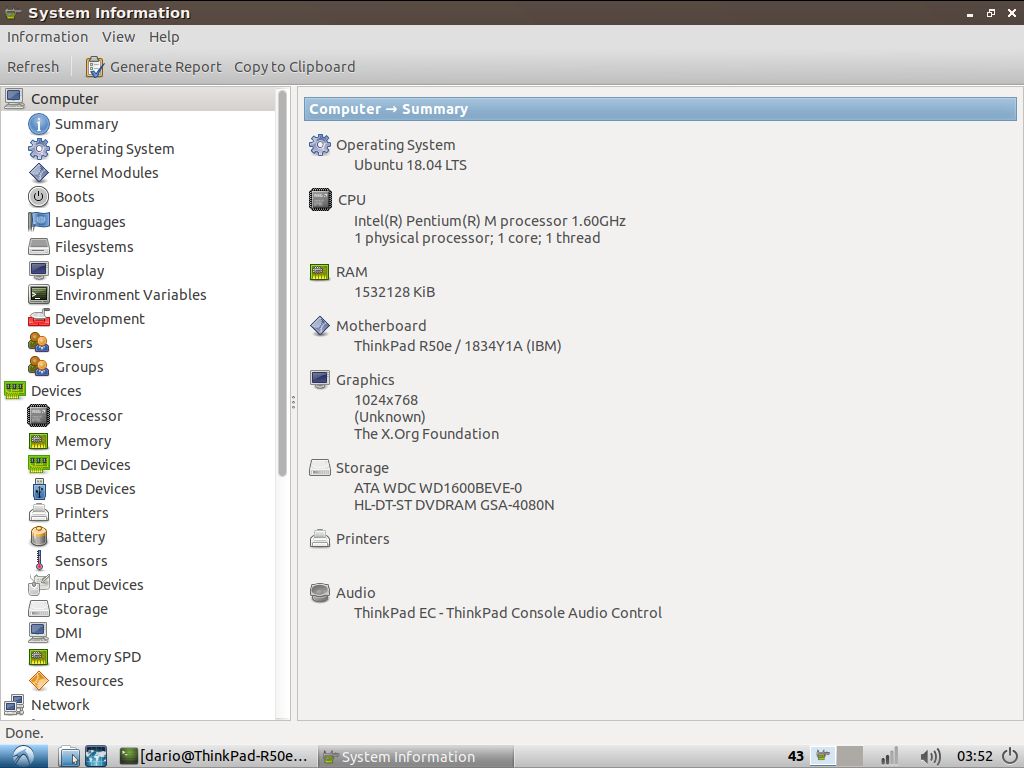Click 'Intel(R) Pentium(R) M processor 1.60GHz' text
The height and width of the screenshot is (768, 1024).
490,221
